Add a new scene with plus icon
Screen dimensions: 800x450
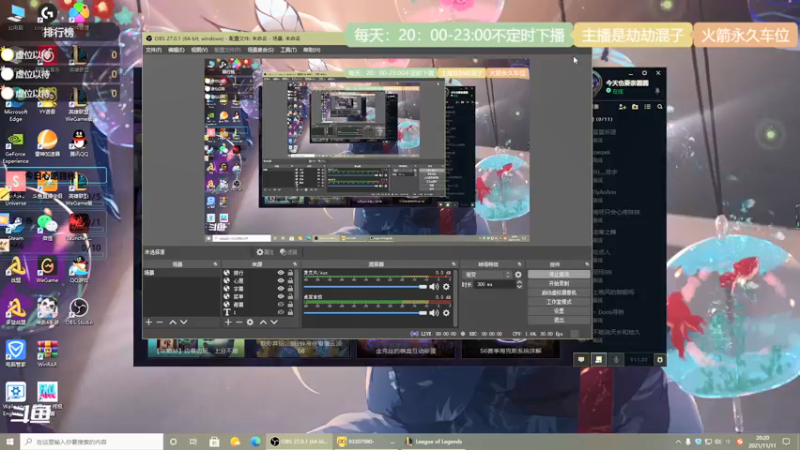click(148, 322)
